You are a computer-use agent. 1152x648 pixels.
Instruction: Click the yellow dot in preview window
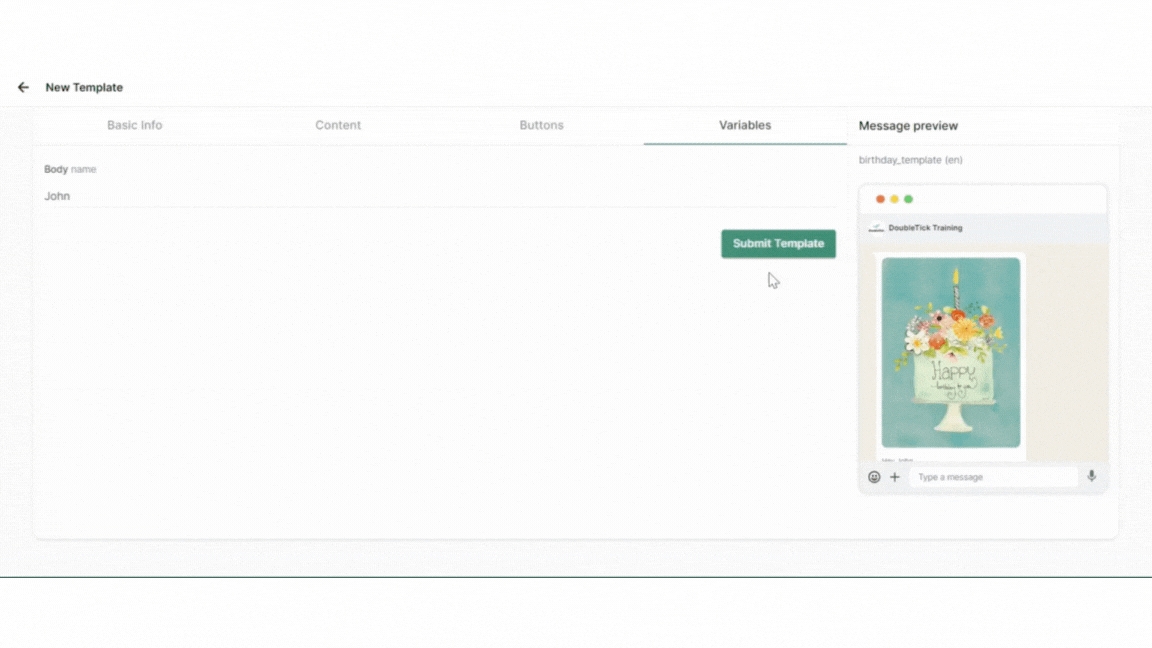894,199
